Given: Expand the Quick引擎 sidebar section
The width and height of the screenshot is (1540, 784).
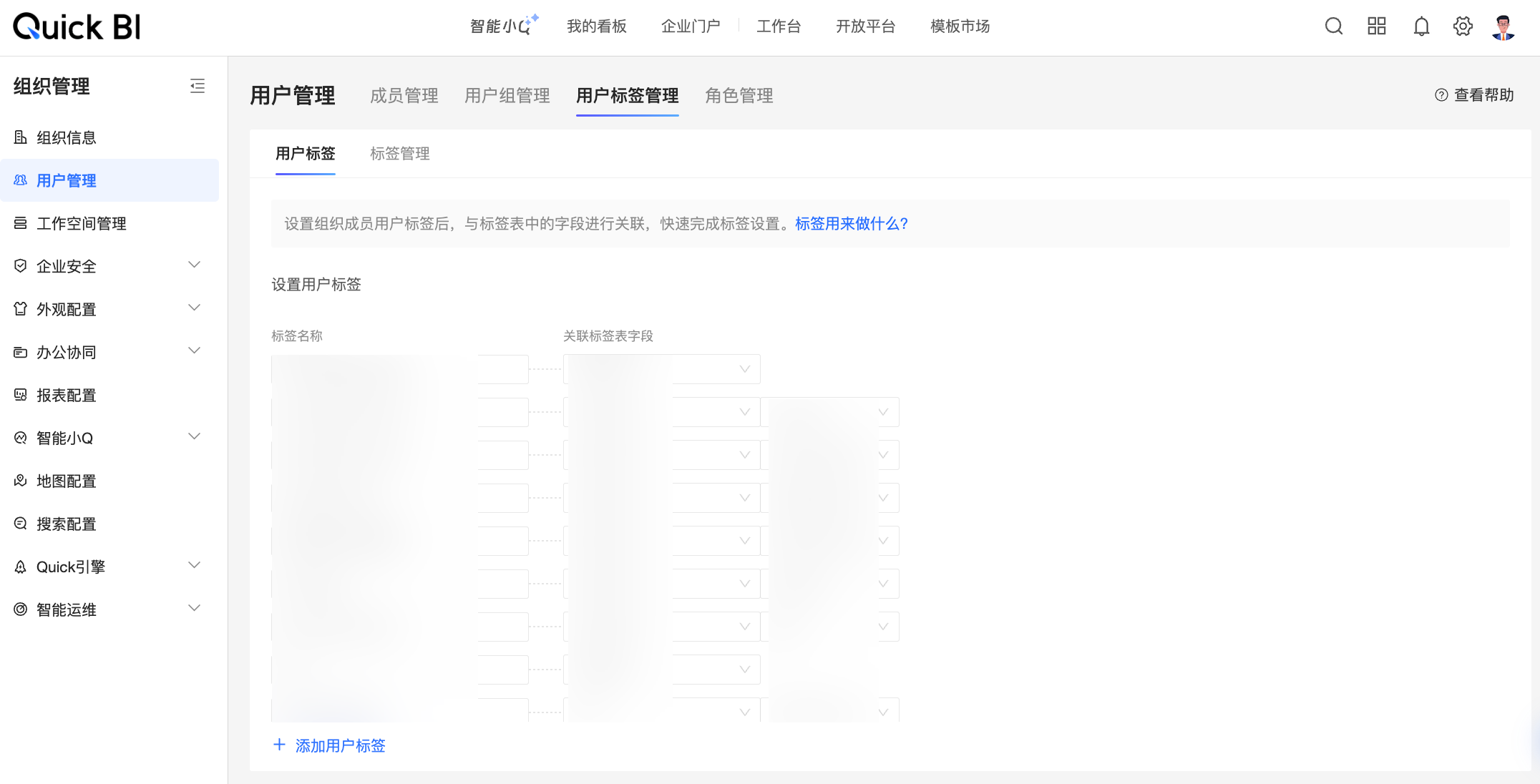Looking at the screenshot, I should coord(194,566).
